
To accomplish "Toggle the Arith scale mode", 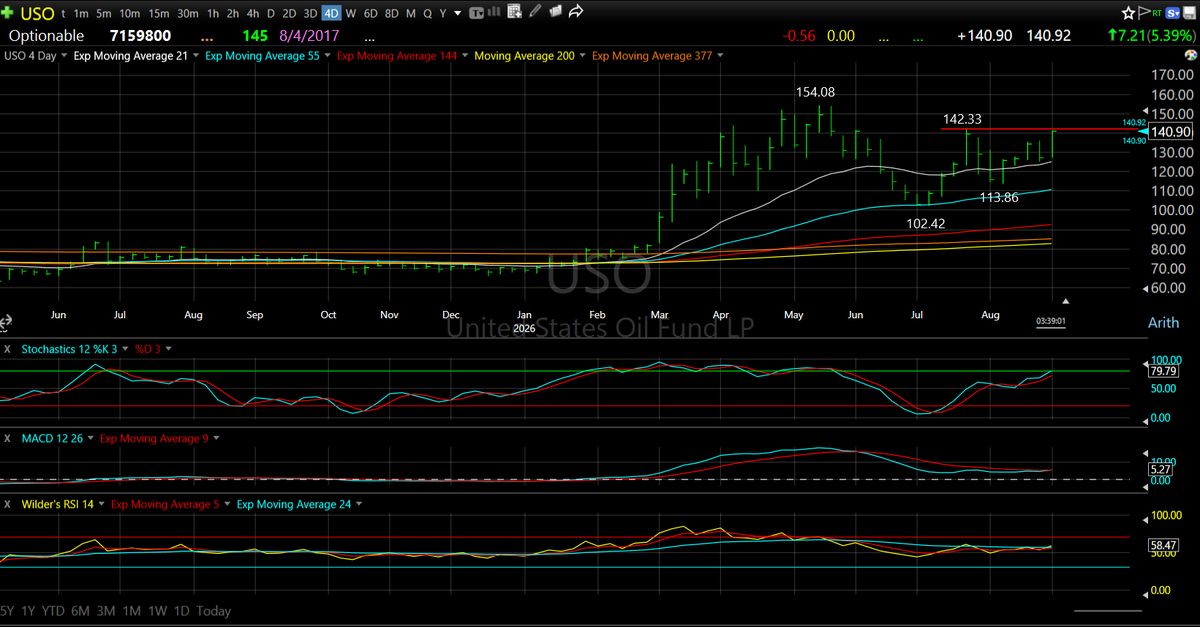I will (1165, 322).
